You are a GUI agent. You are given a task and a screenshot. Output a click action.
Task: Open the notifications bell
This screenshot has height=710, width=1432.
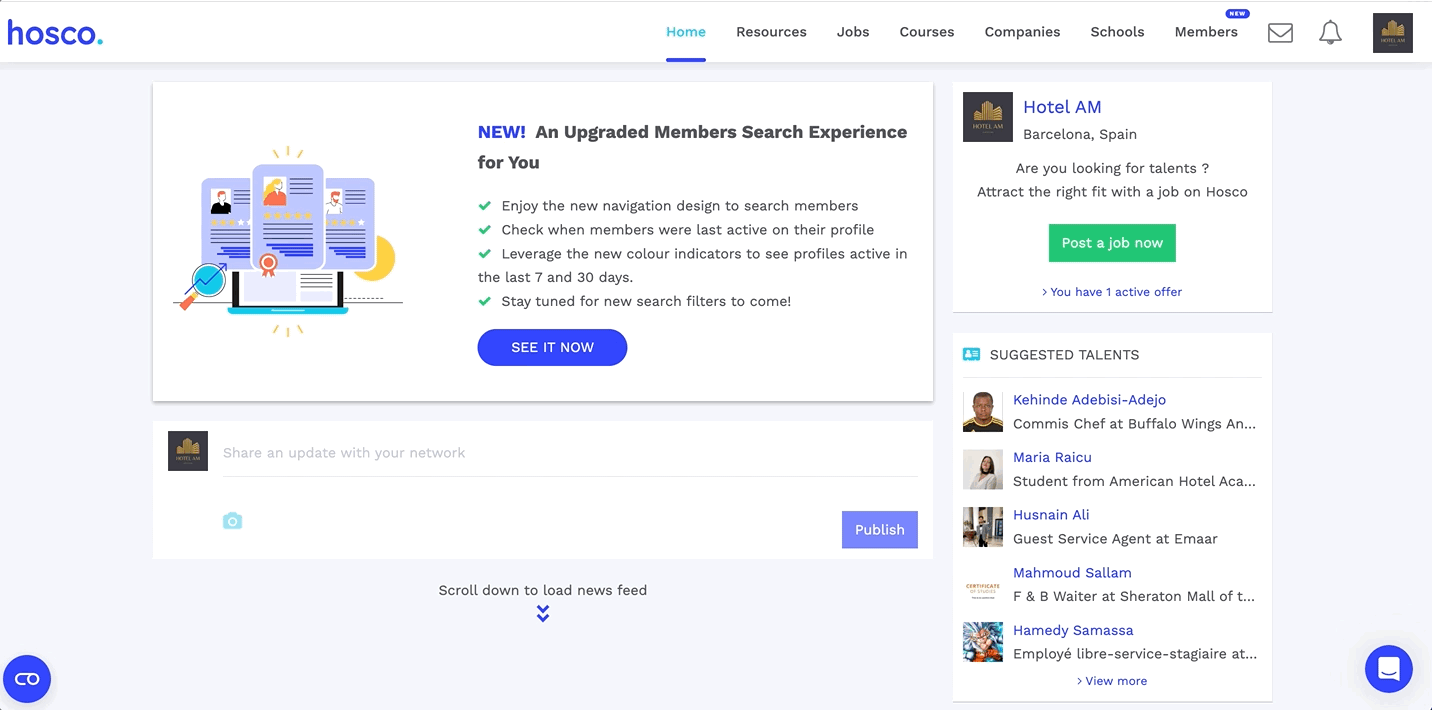click(x=1330, y=33)
